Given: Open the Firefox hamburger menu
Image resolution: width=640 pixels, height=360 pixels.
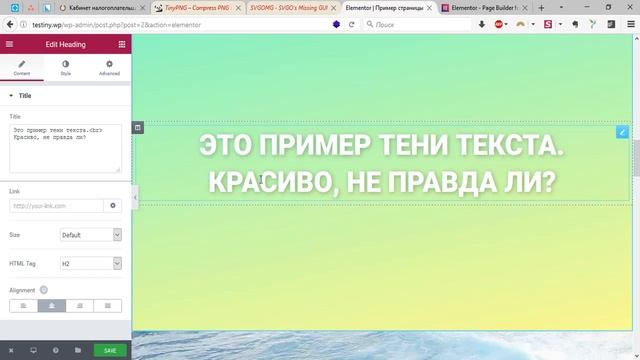Looking at the screenshot, I should pyautogui.click(x=631, y=24).
